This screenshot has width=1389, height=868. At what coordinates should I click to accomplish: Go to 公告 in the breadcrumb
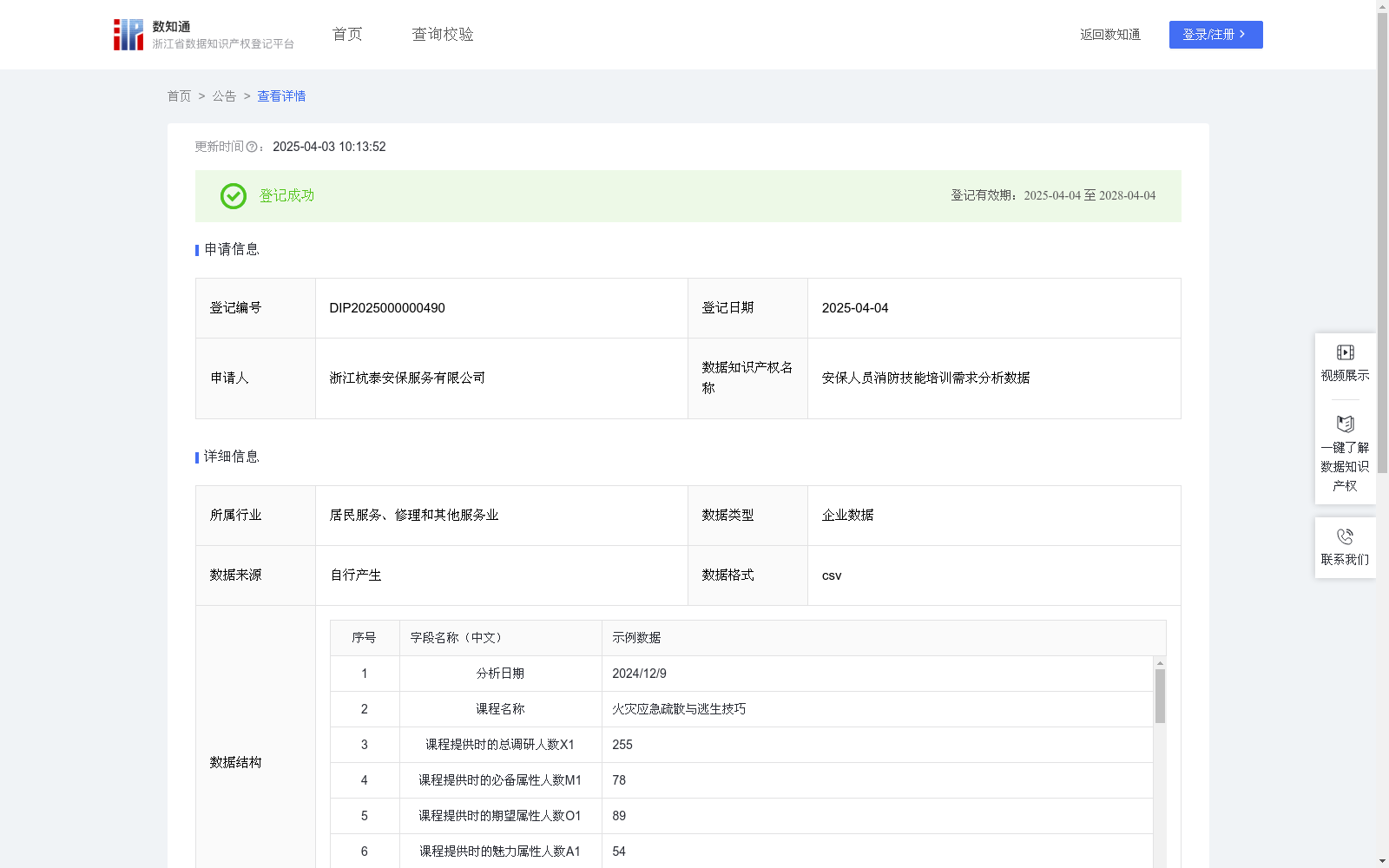tap(224, 96)
